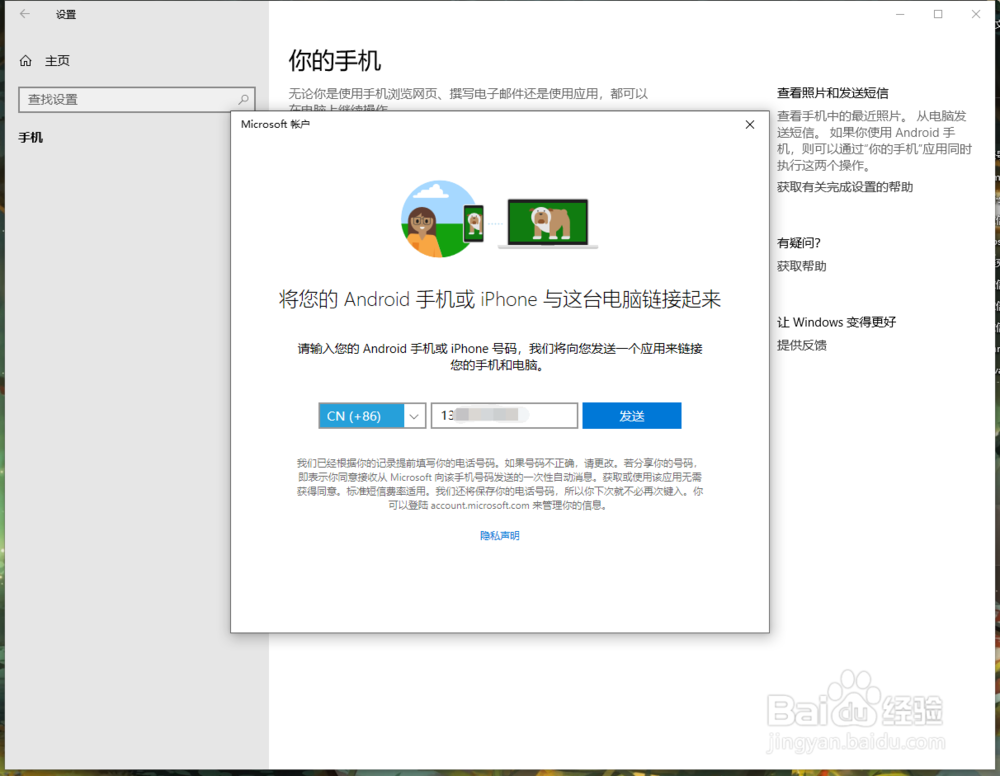1000x776 pixels.
Task: Click the 有疑问? heading
Action: pos(798,242)
